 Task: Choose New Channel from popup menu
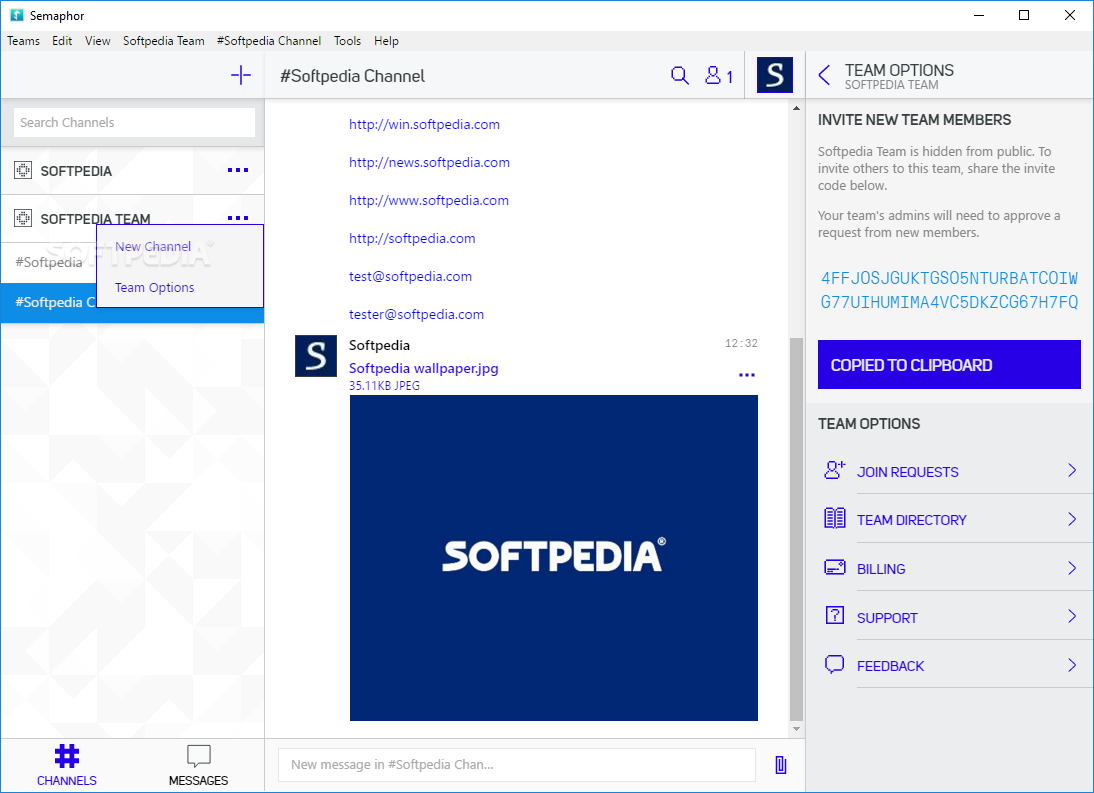click(153, 246)
